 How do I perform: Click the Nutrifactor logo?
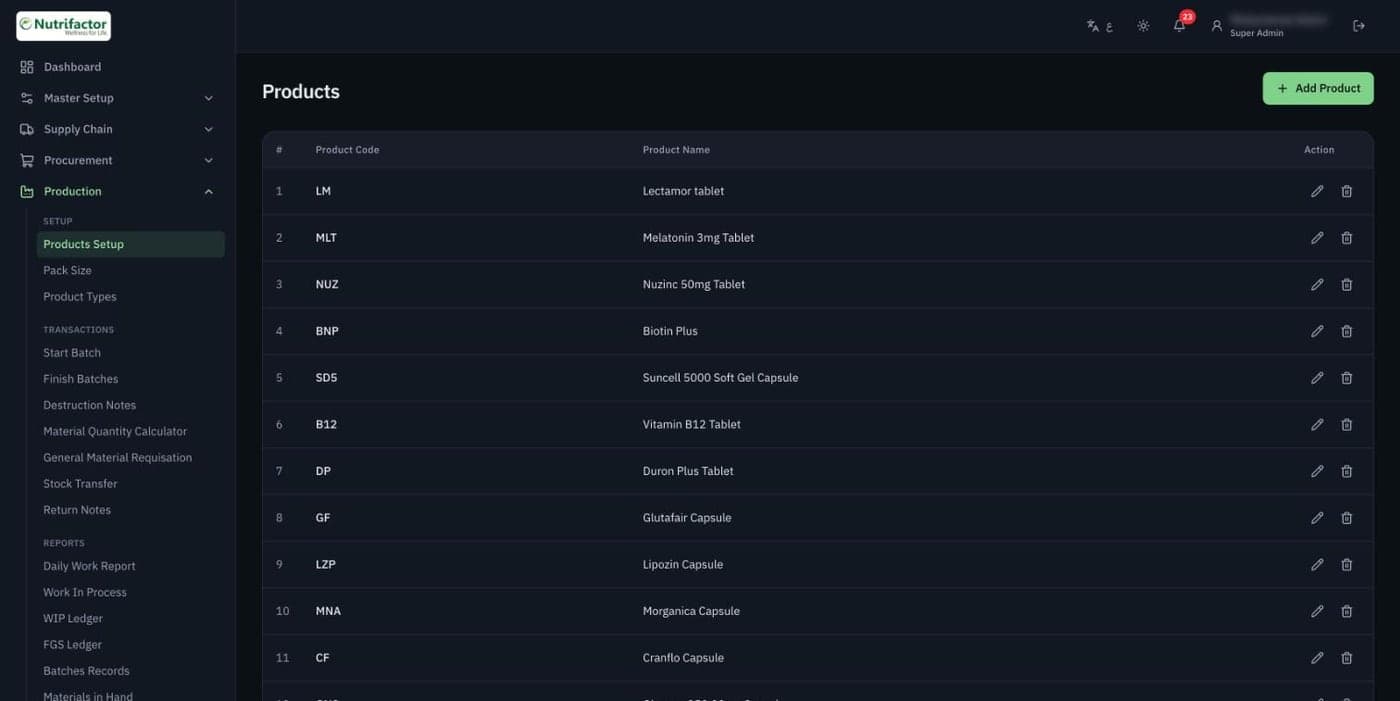coord(64,26)
